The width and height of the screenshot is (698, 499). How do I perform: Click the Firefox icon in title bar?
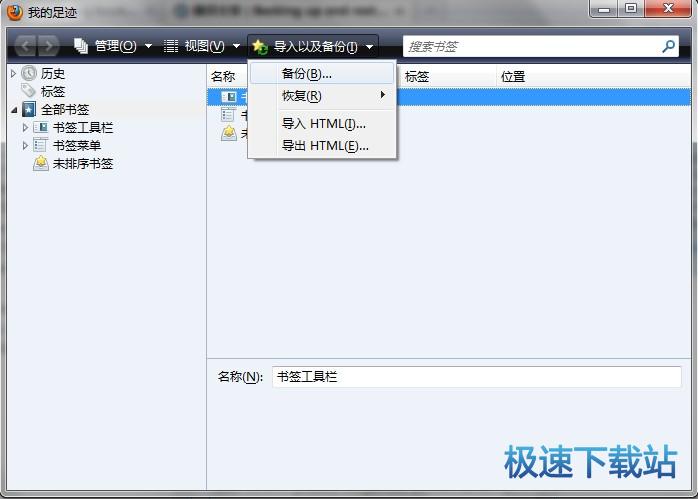pos(15,12)
